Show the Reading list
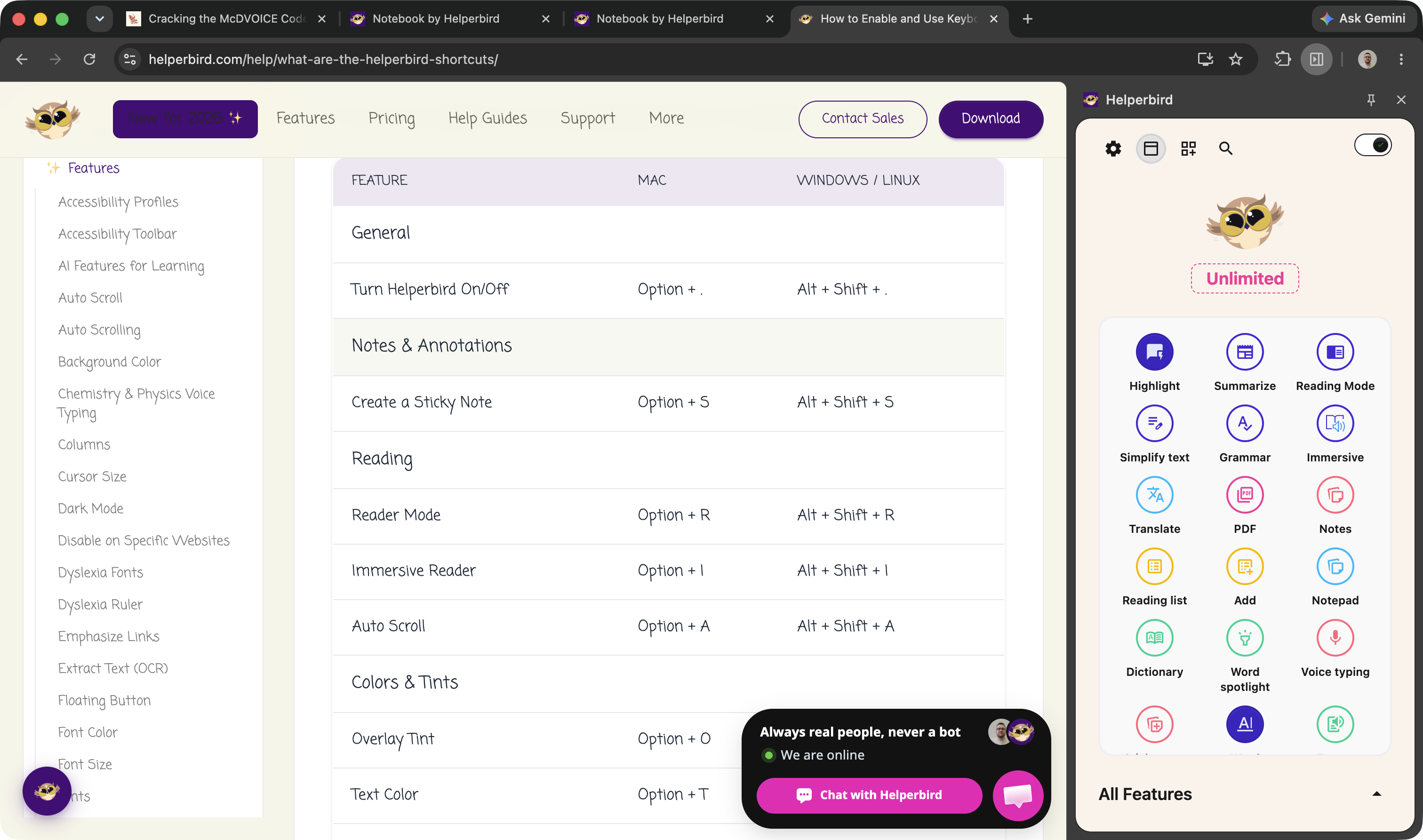Viewport: 1423px width, 840px height. 1154,566
